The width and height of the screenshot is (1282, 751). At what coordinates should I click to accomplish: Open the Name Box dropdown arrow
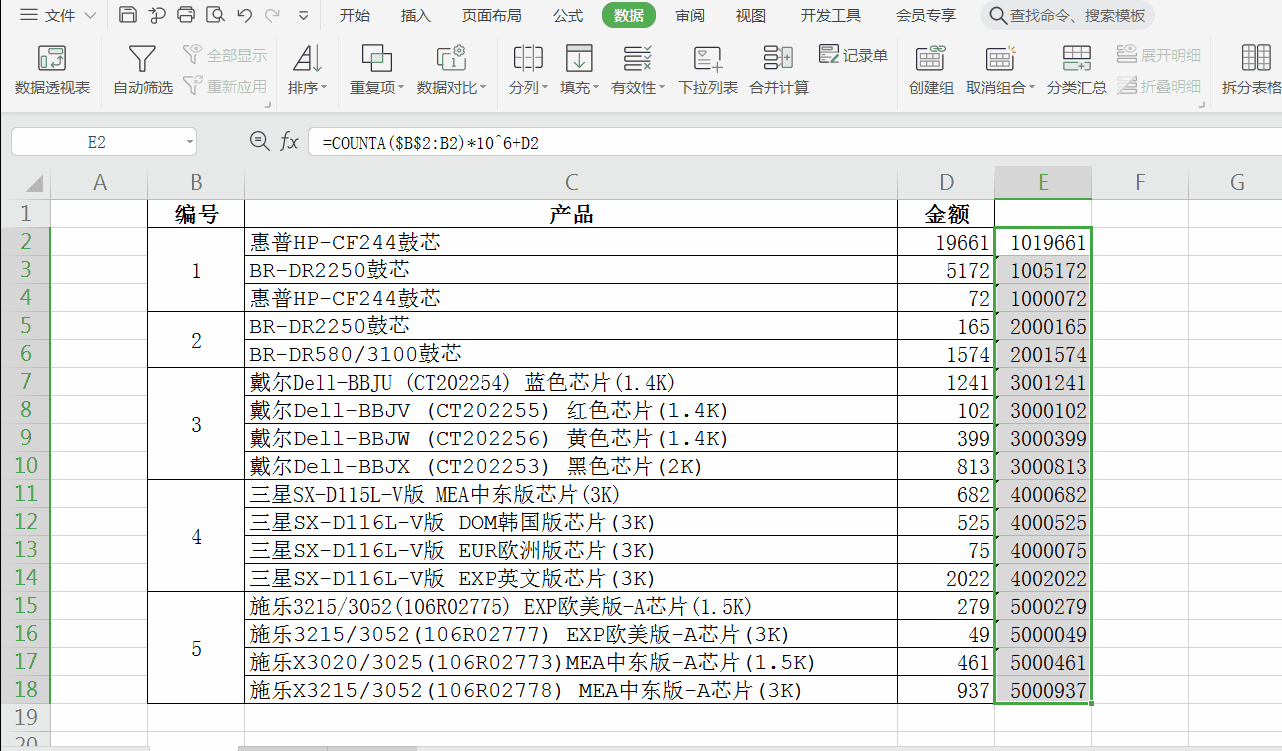[x=190, y=142]
